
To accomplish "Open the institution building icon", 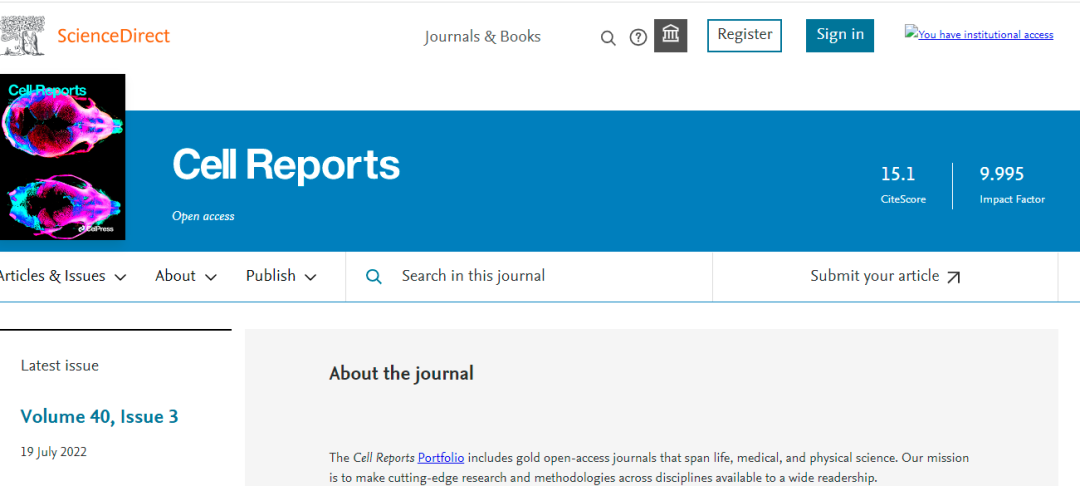I will click(x=671, y=36).
